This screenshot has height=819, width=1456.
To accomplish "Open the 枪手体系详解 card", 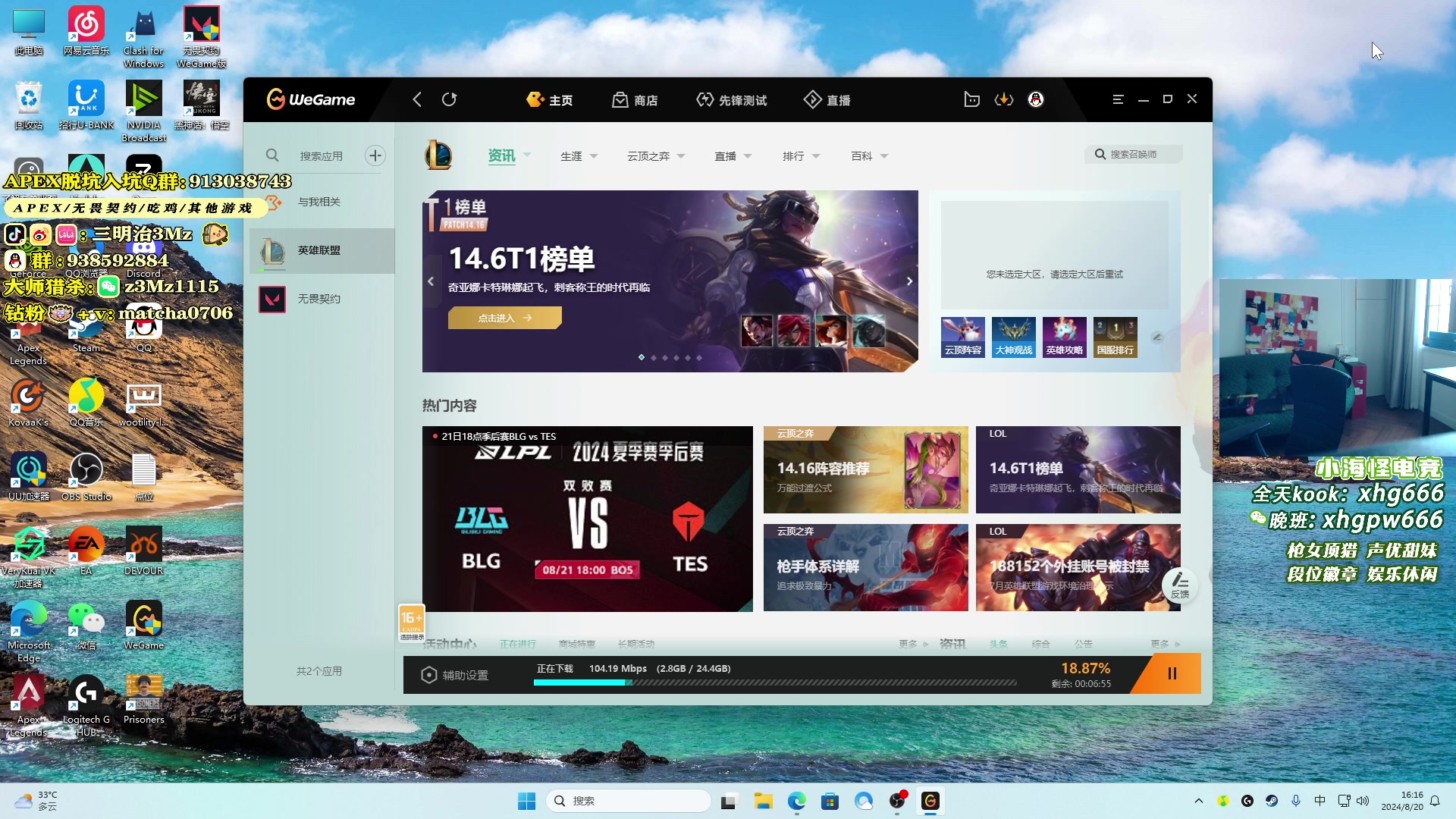I will point(865,567).
